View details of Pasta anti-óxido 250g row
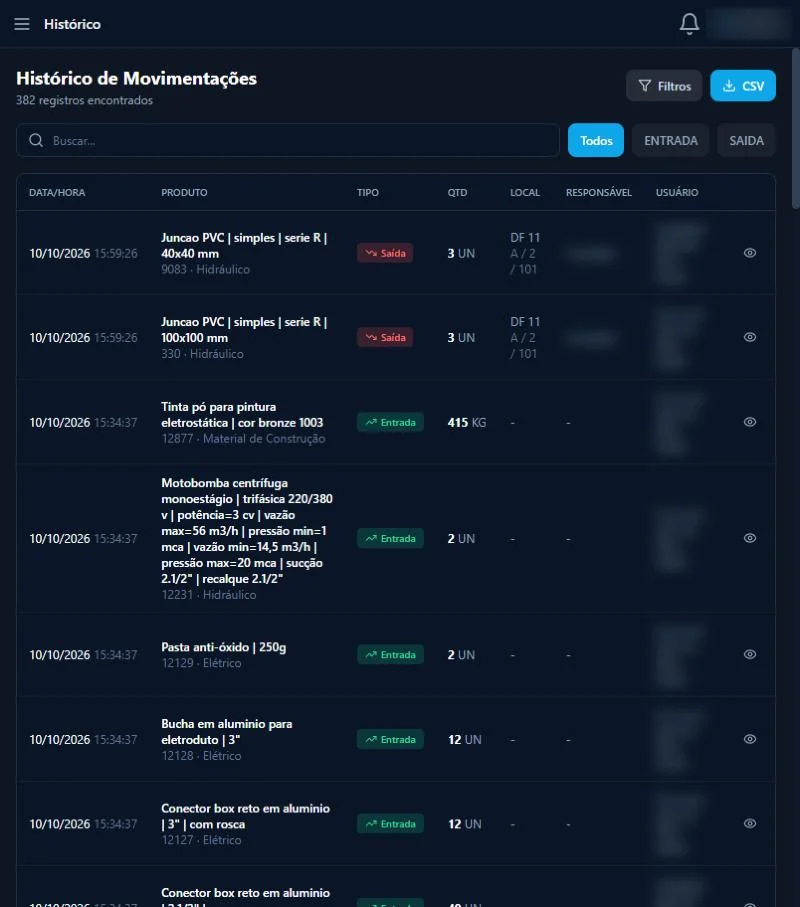 (x=750, y=654)
